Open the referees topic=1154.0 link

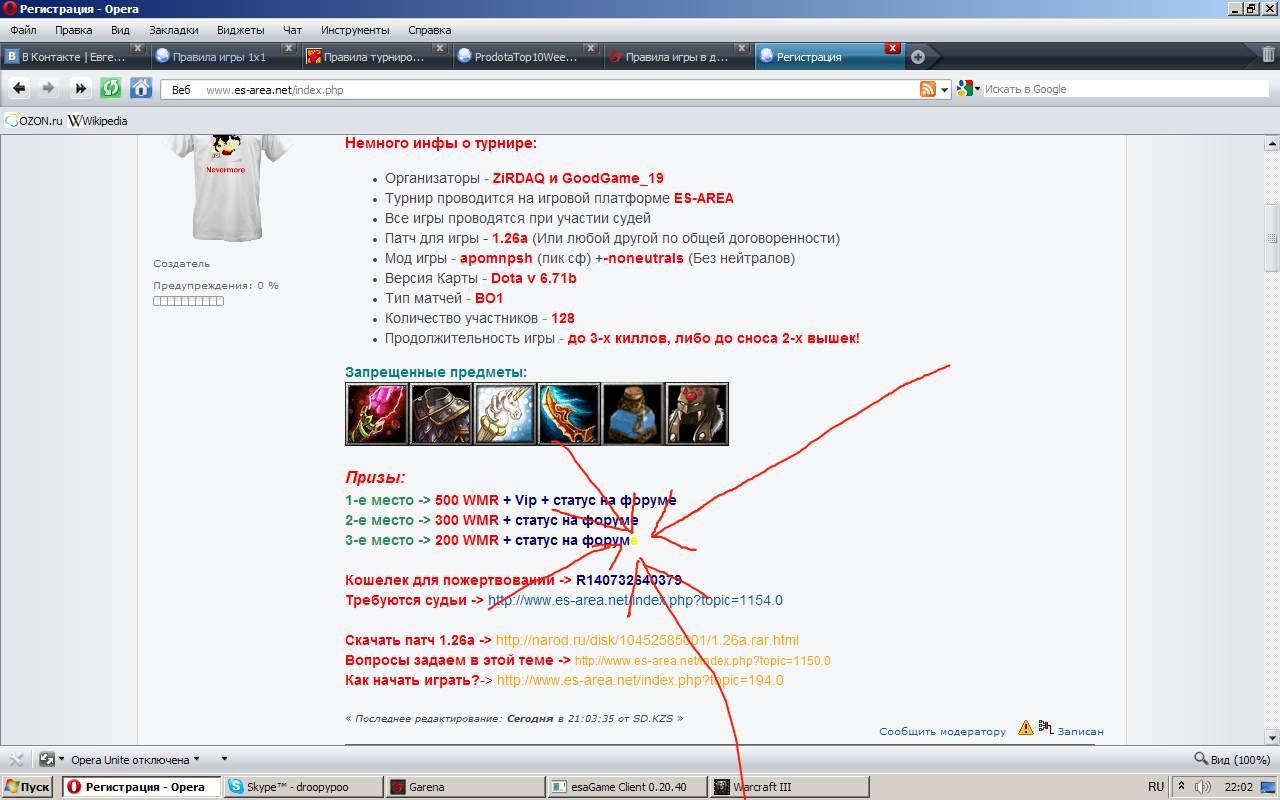click(x=635, y=600)
